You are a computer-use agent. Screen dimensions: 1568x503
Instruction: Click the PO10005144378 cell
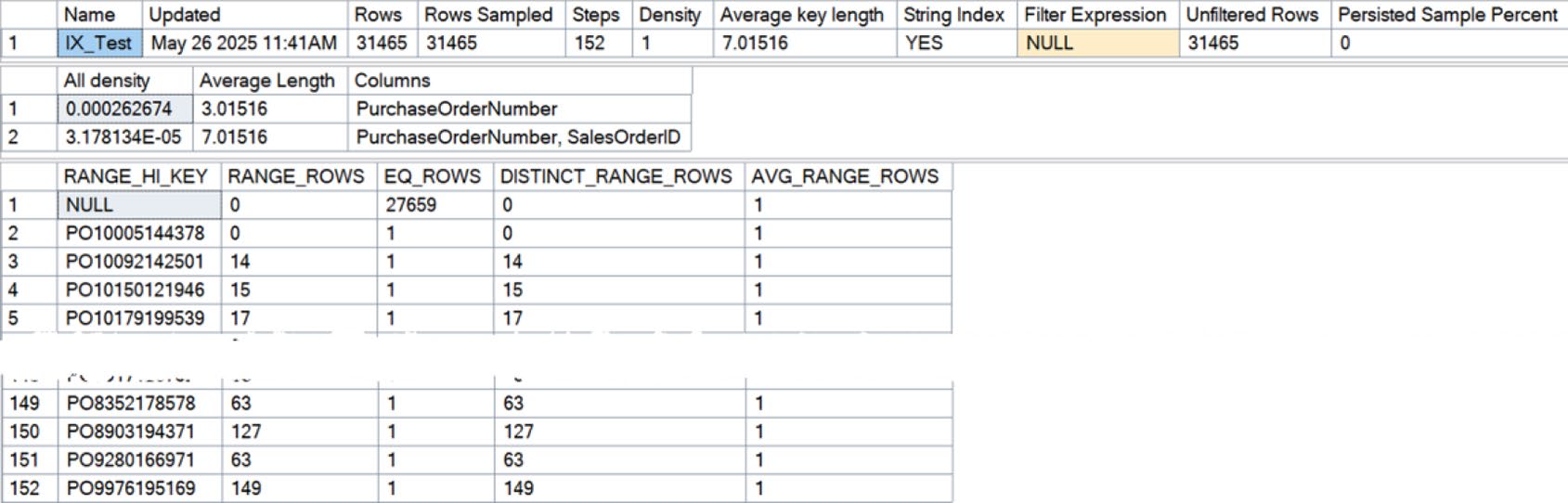click(139, 233)
